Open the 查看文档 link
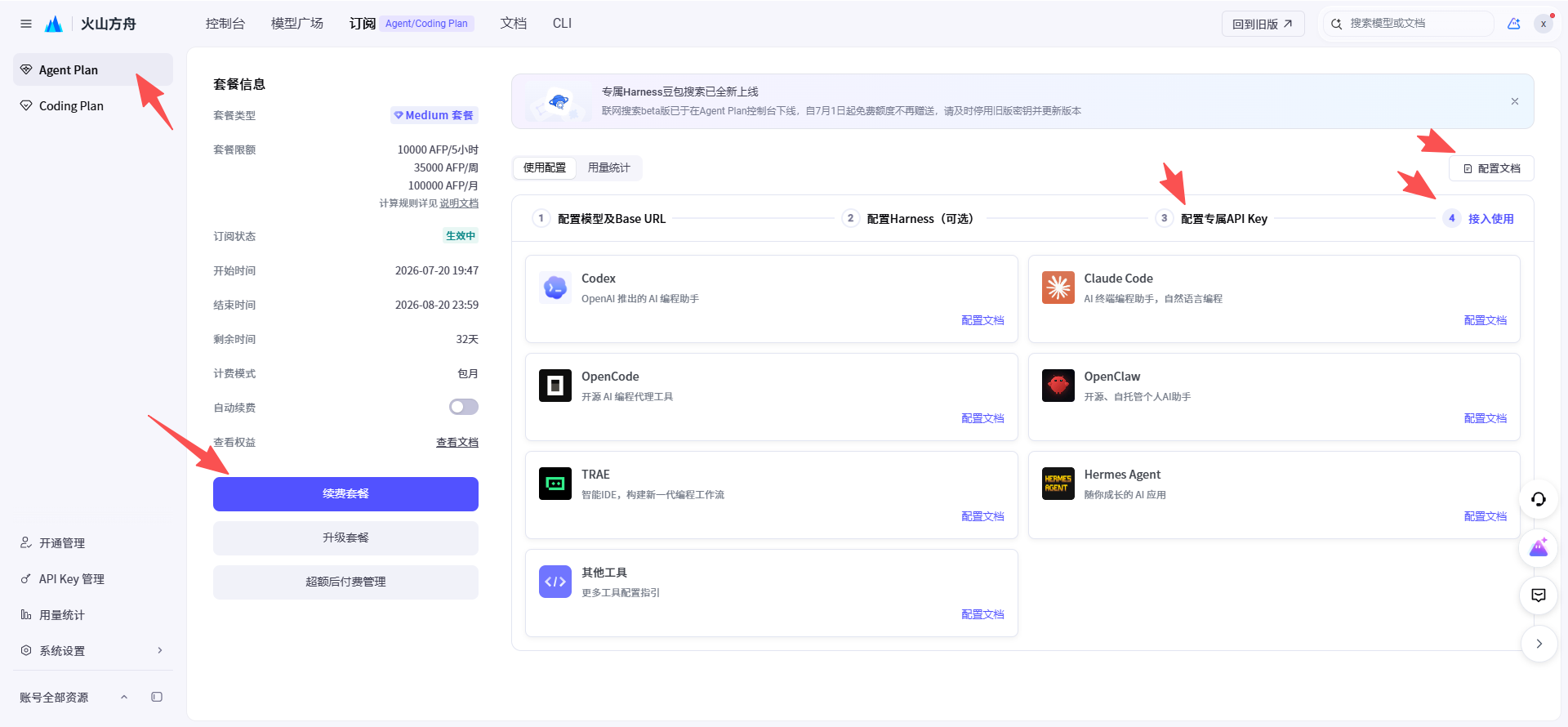 click(x=457, y=442)
